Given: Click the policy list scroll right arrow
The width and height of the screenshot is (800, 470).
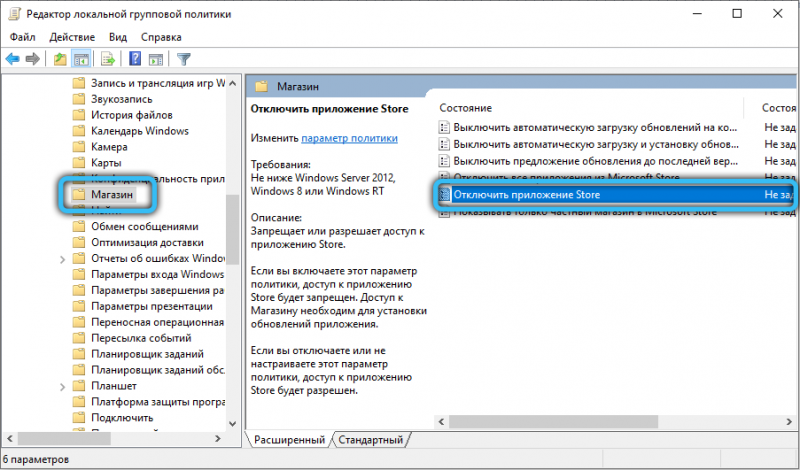Looking at the screenshot, I should 790,422.
